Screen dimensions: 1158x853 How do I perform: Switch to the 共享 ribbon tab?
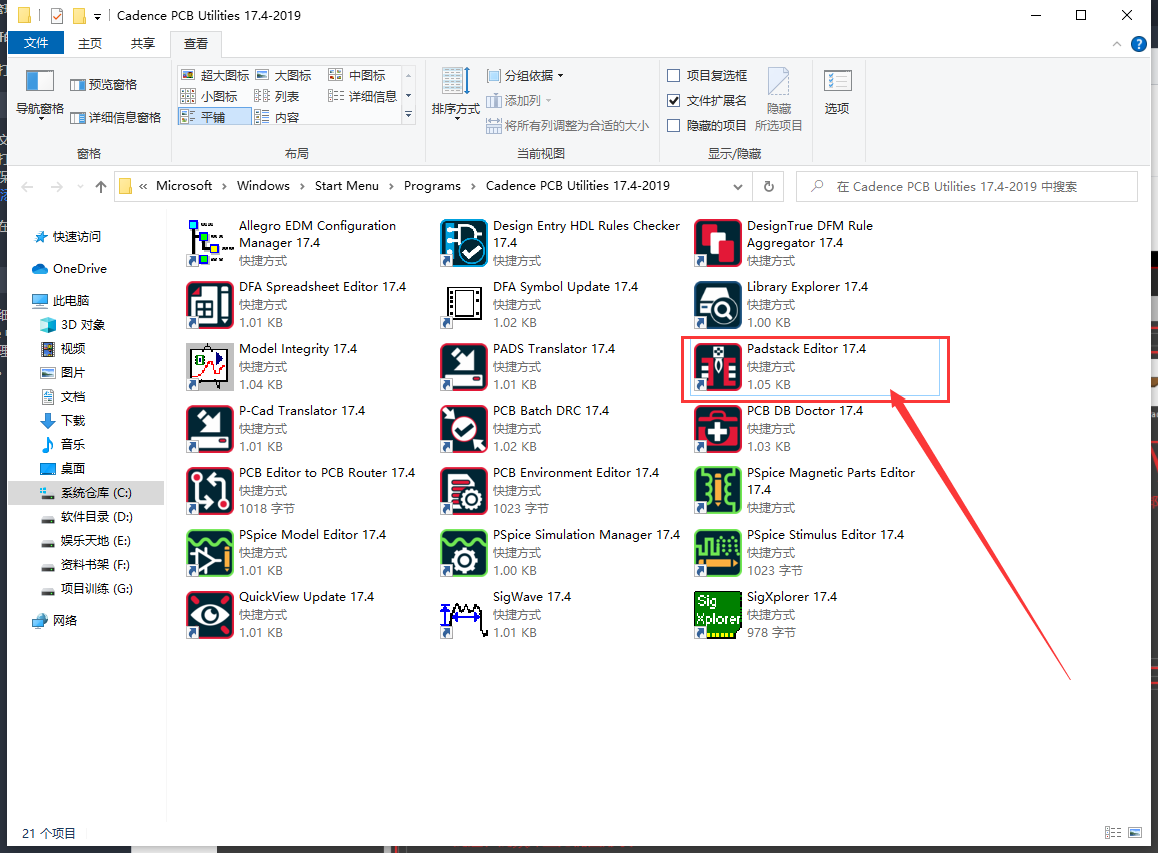[143, 44]
